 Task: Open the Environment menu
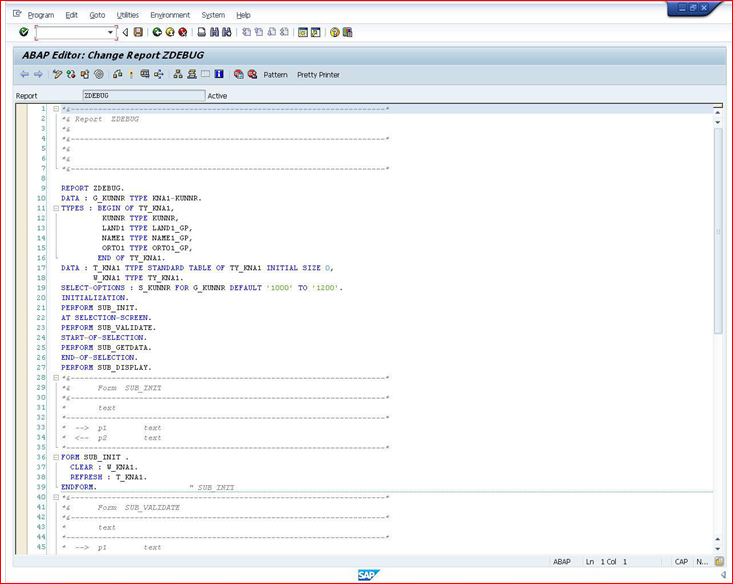(x=170, y=15)
